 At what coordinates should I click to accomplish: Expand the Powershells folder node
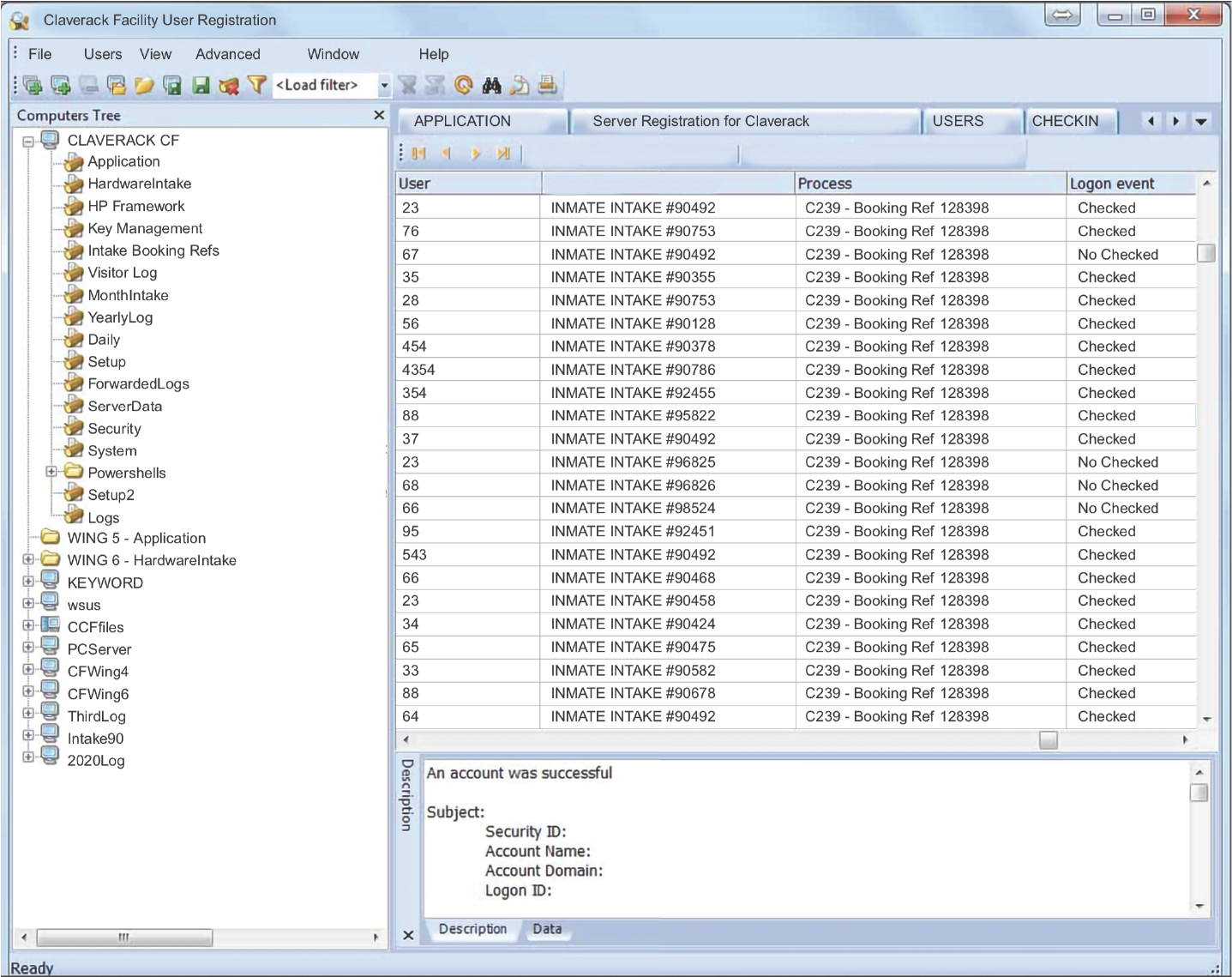[x=51, y=472]
